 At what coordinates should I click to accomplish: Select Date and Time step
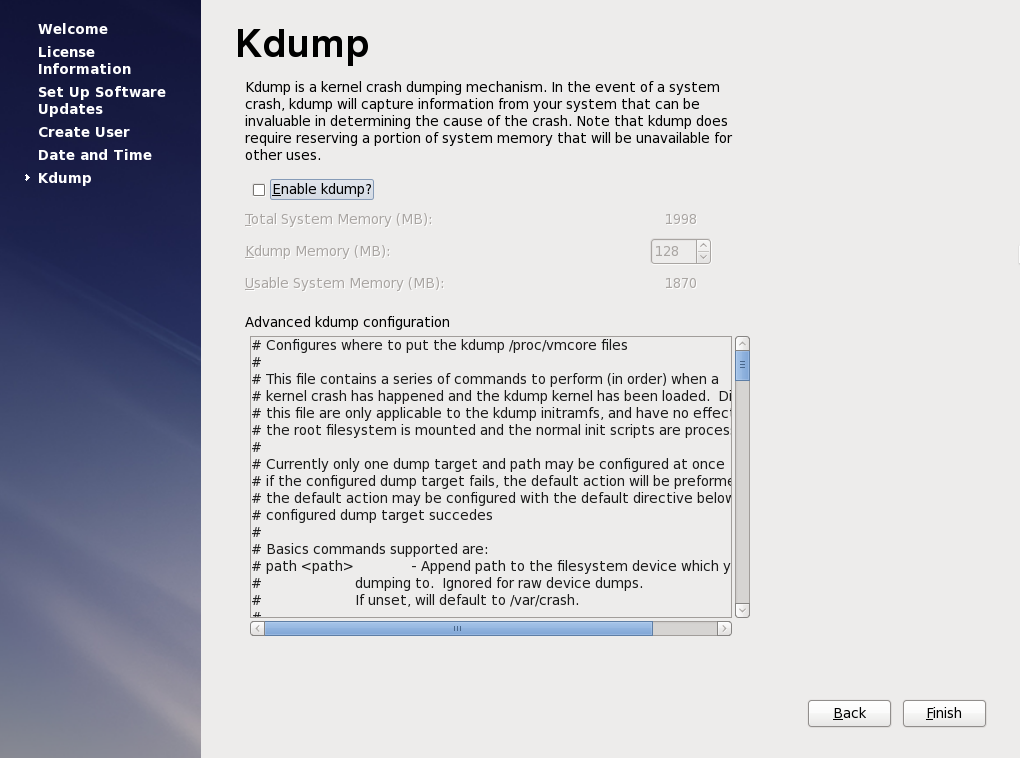[x=95, y=155]
